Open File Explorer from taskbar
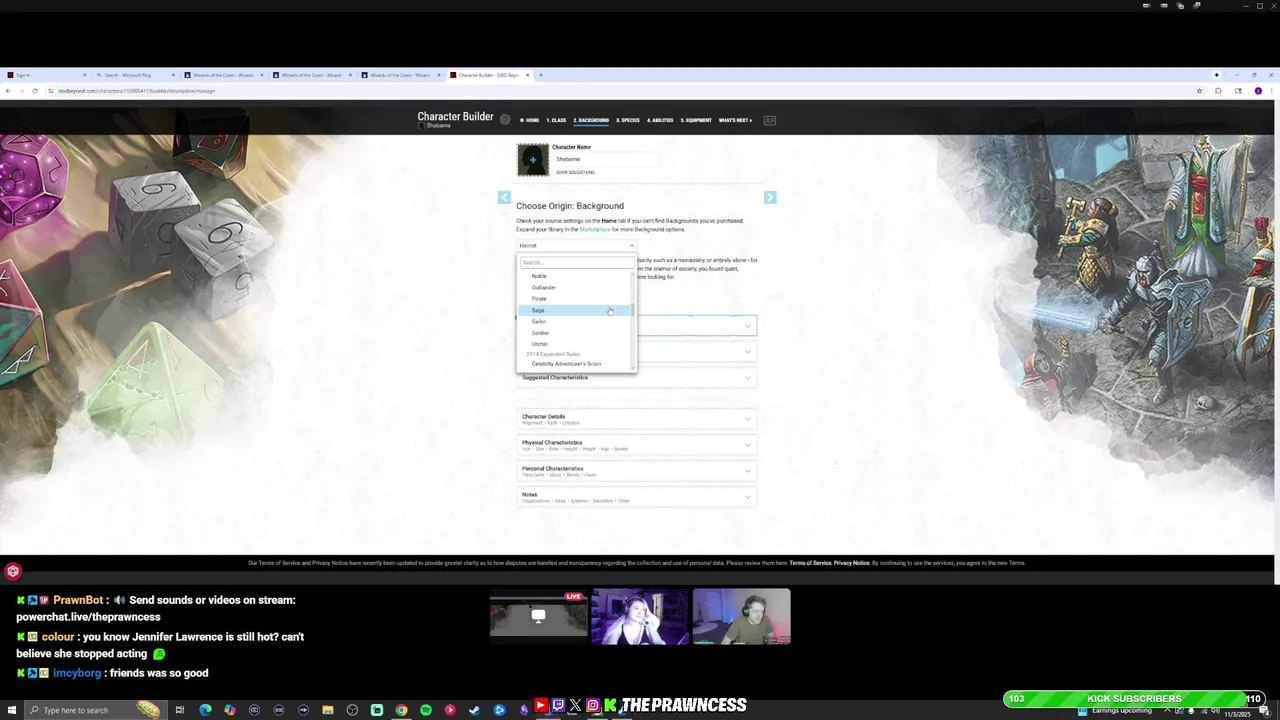This screenshot has width=1280, height=720. [x=327, y=710]
